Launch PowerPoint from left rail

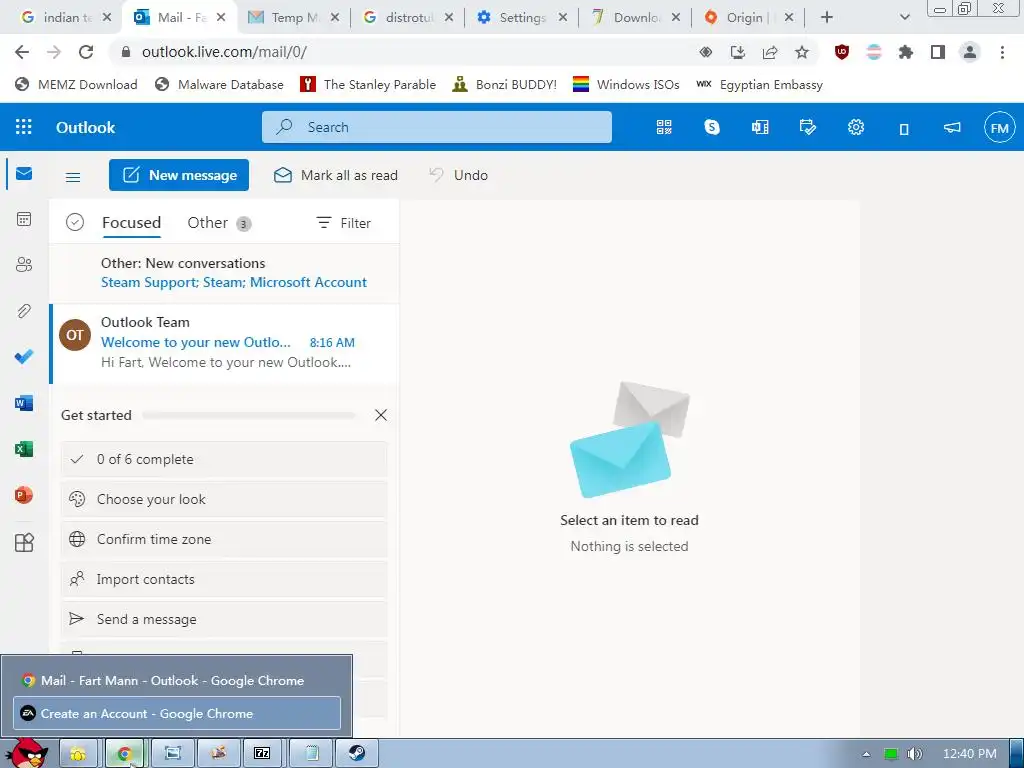tap(24, 495)
